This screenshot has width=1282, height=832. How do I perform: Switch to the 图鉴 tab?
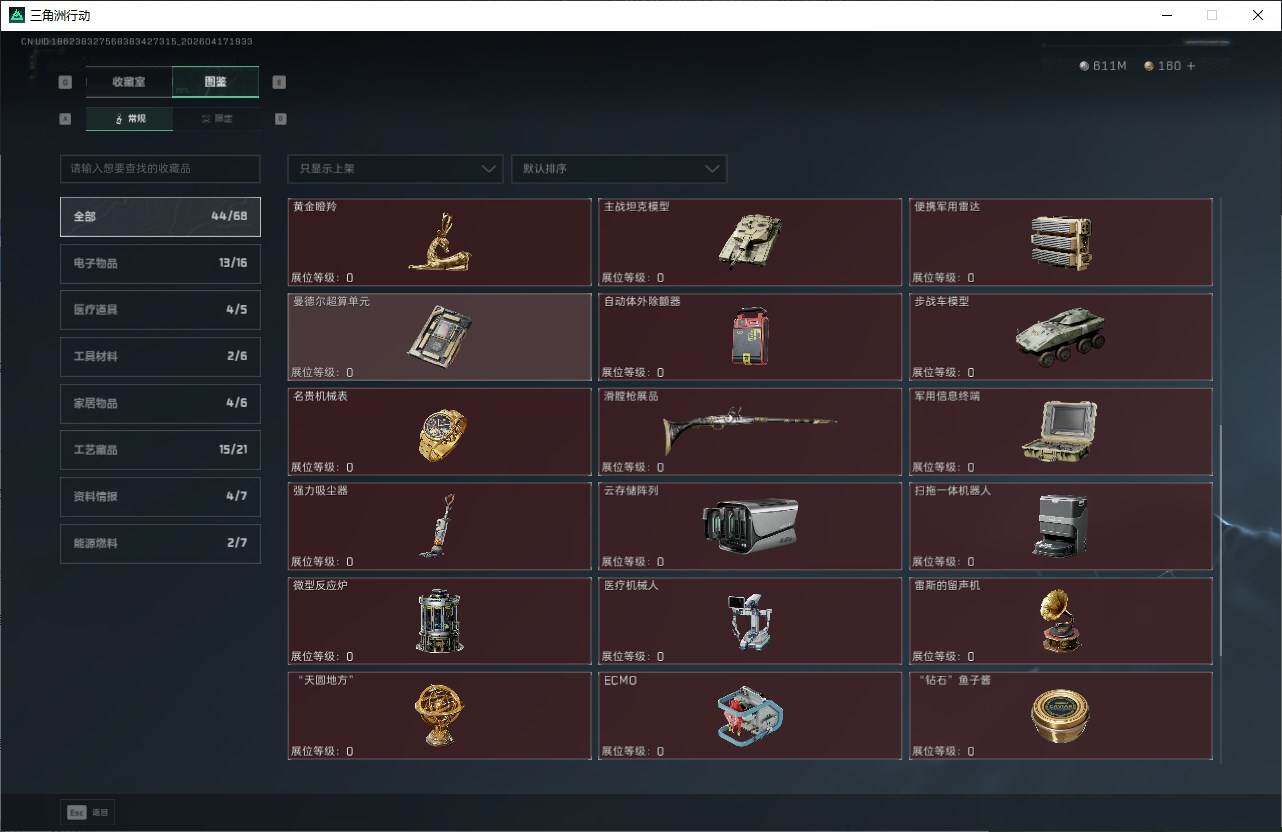point(216,82)
